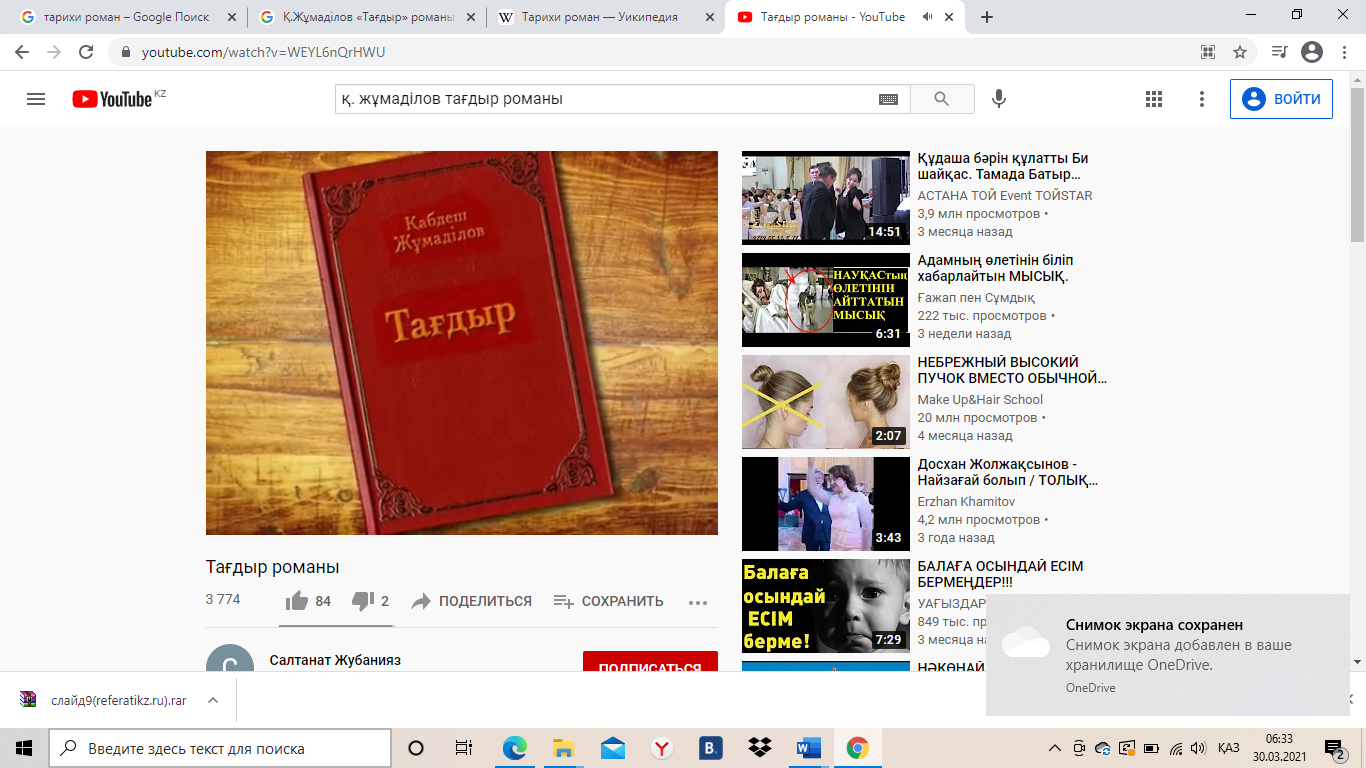This screenshot has width=1366, height=768.
Task: Switch to Microsoft Word in taskbar
Action: [x=808, y=748]
